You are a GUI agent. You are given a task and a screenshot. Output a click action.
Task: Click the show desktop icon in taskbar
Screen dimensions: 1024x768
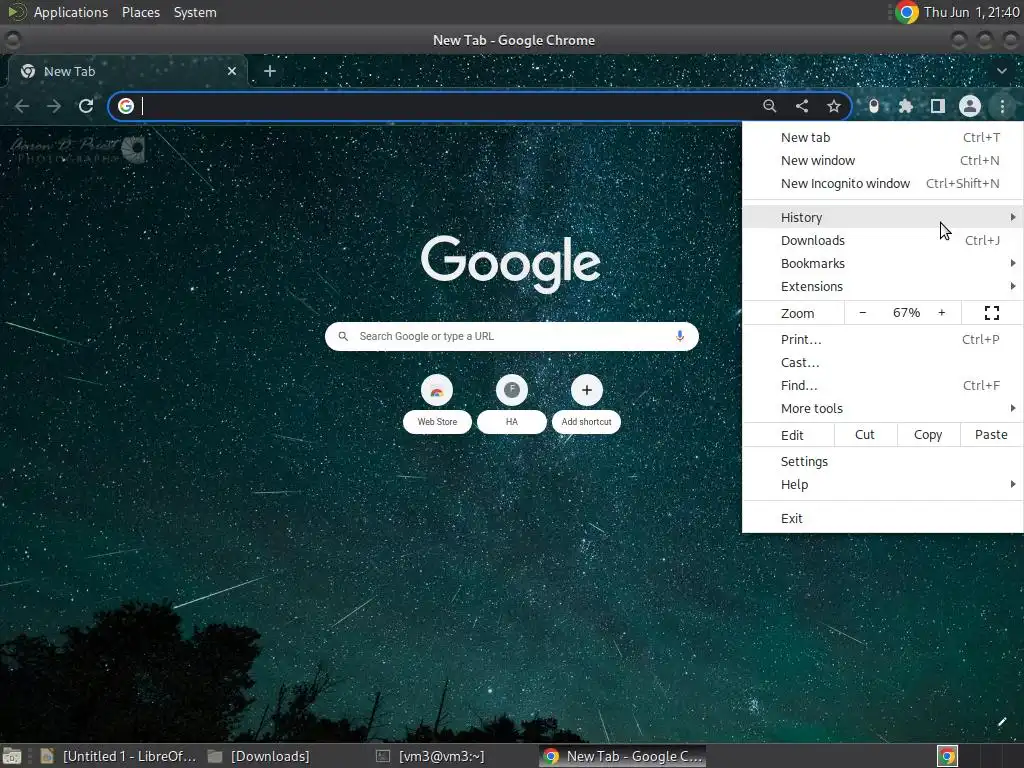12,756
